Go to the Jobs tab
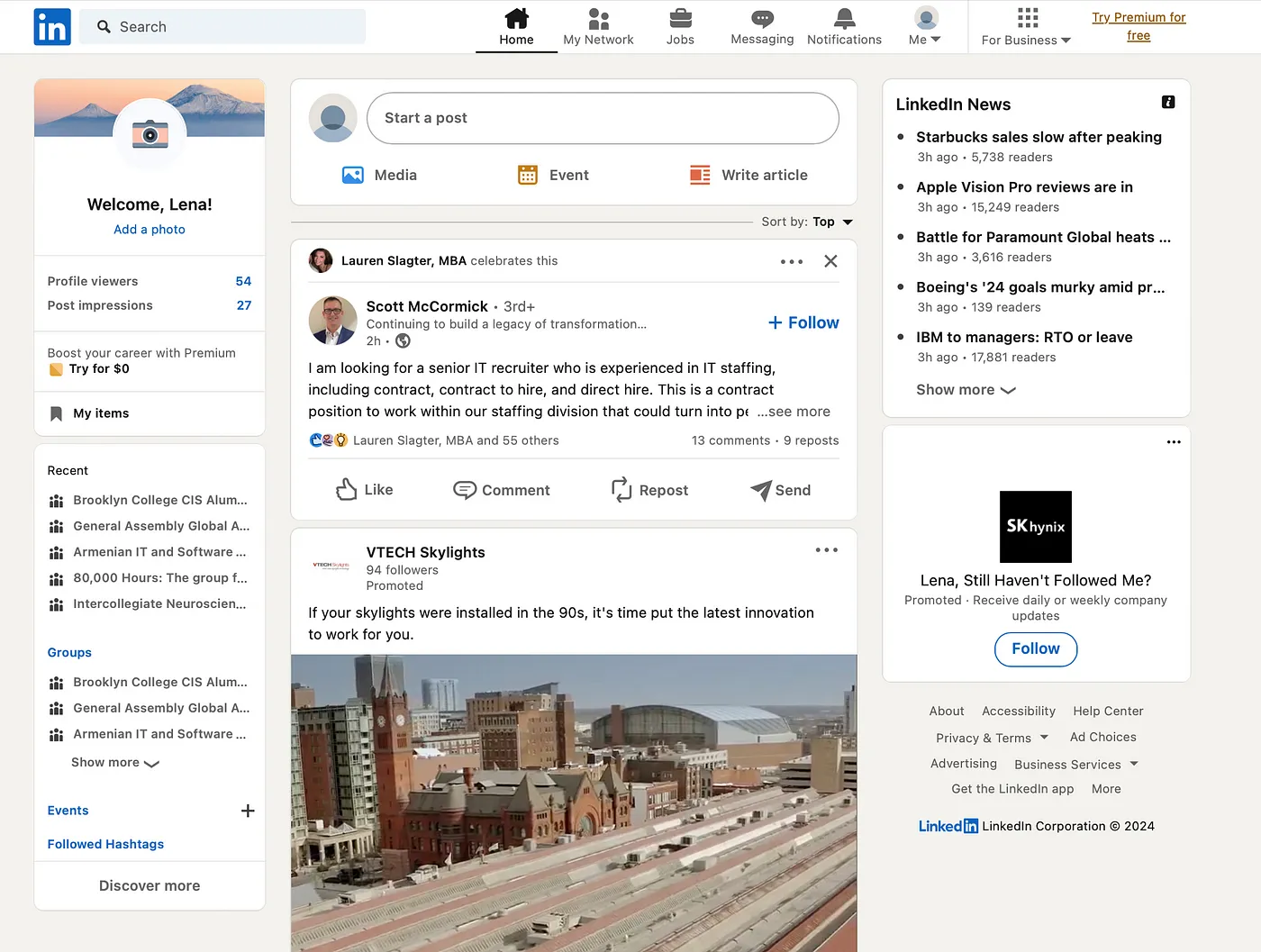 click(x=680, y=27)
